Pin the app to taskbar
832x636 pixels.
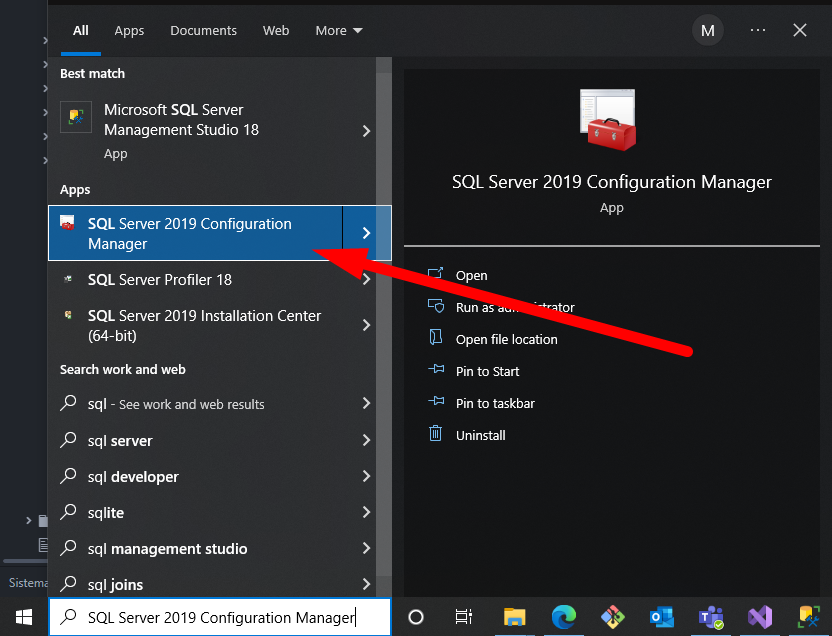point(494,404)
